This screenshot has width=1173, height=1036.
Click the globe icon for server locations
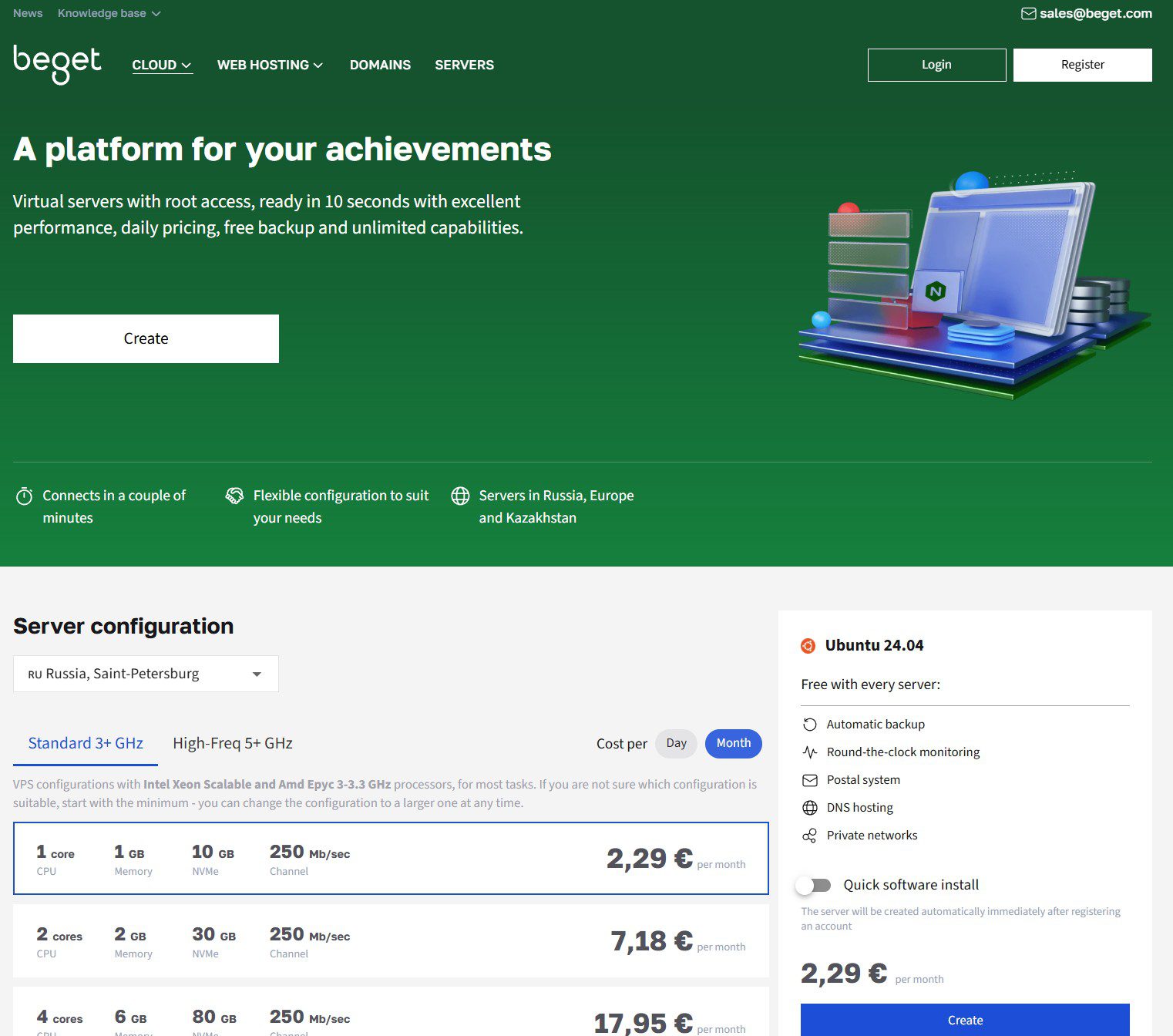click(x=460, y=496)
